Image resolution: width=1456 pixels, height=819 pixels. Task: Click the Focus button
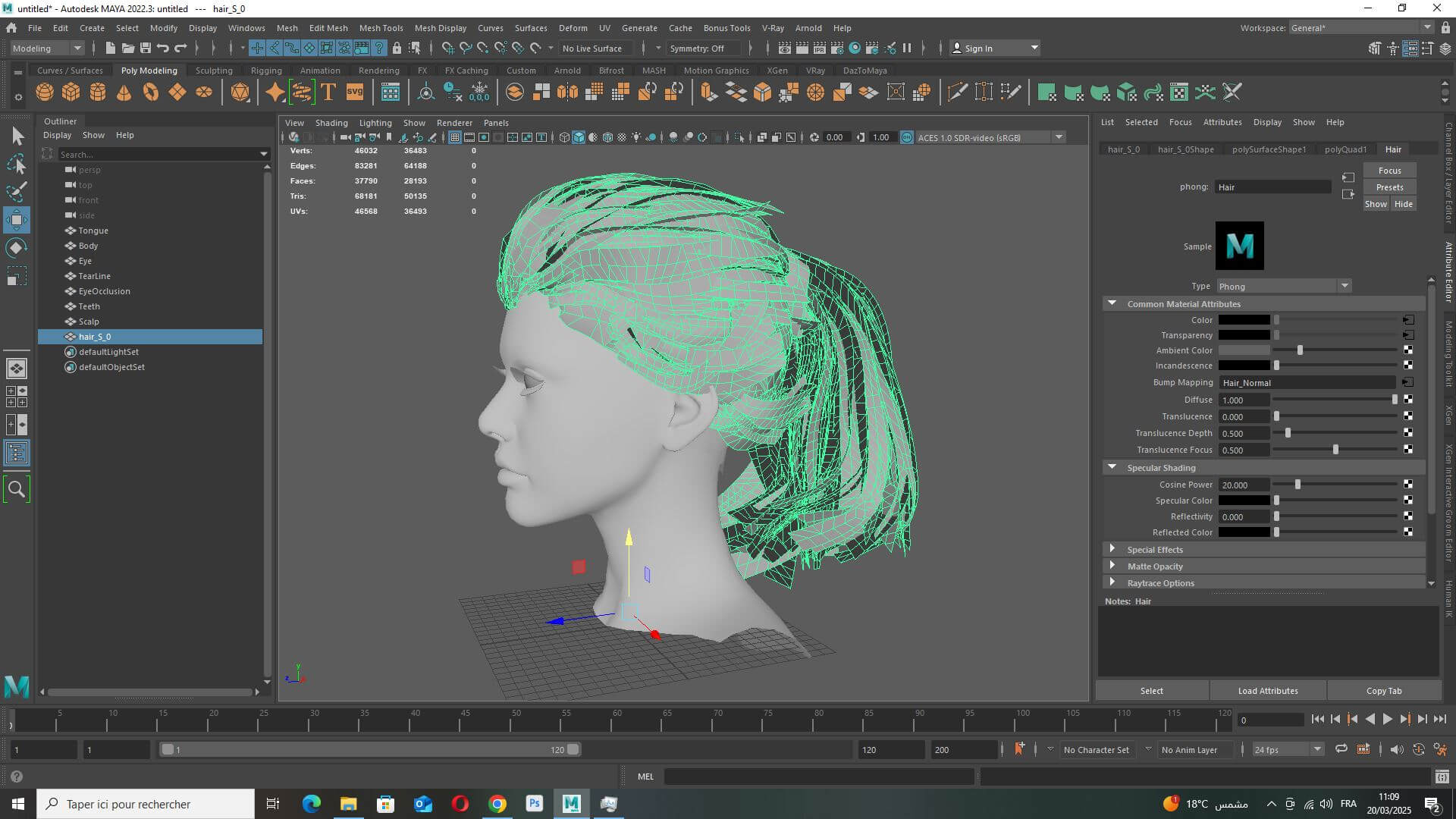tap(1389, 171)
